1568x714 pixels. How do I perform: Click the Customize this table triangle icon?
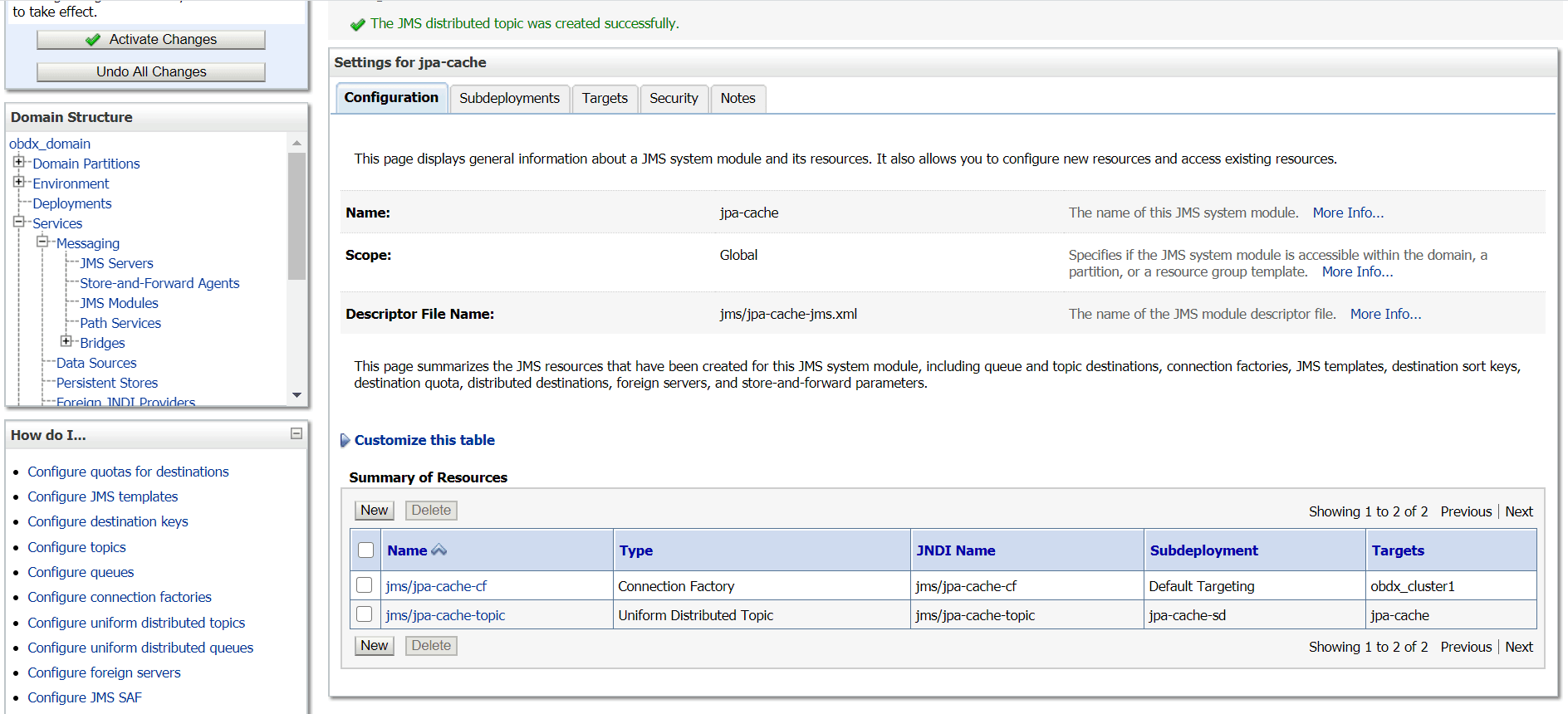(345, 440)
